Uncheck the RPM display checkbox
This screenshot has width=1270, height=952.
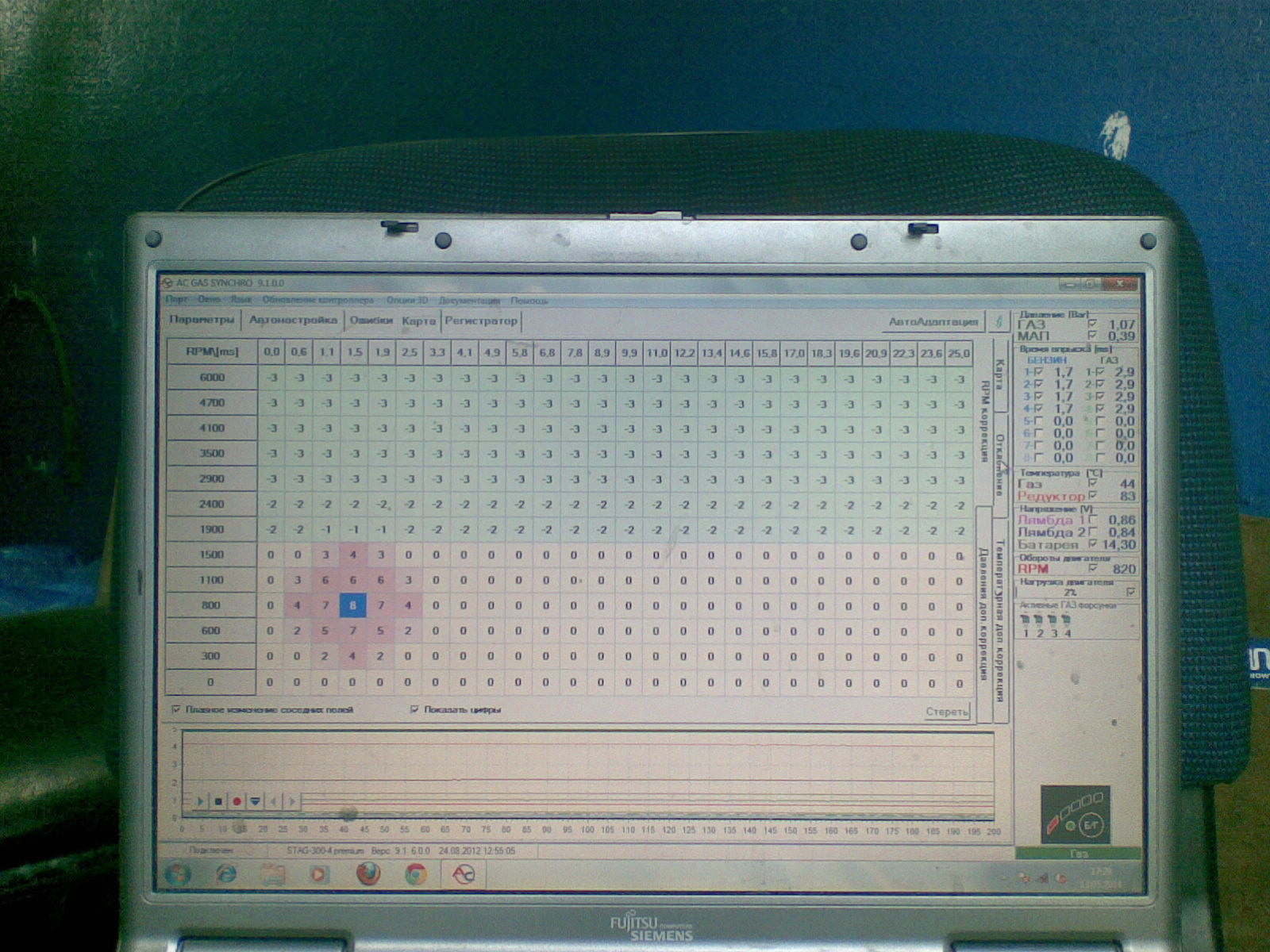1093,568
